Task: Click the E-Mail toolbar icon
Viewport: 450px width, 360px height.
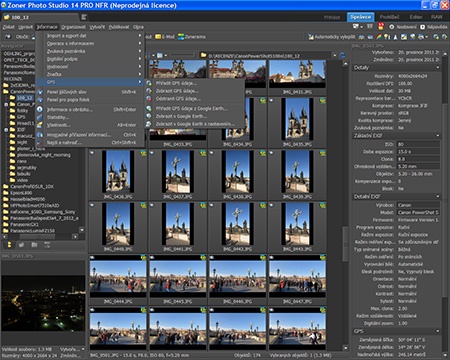Action: [x=158, y=37]
